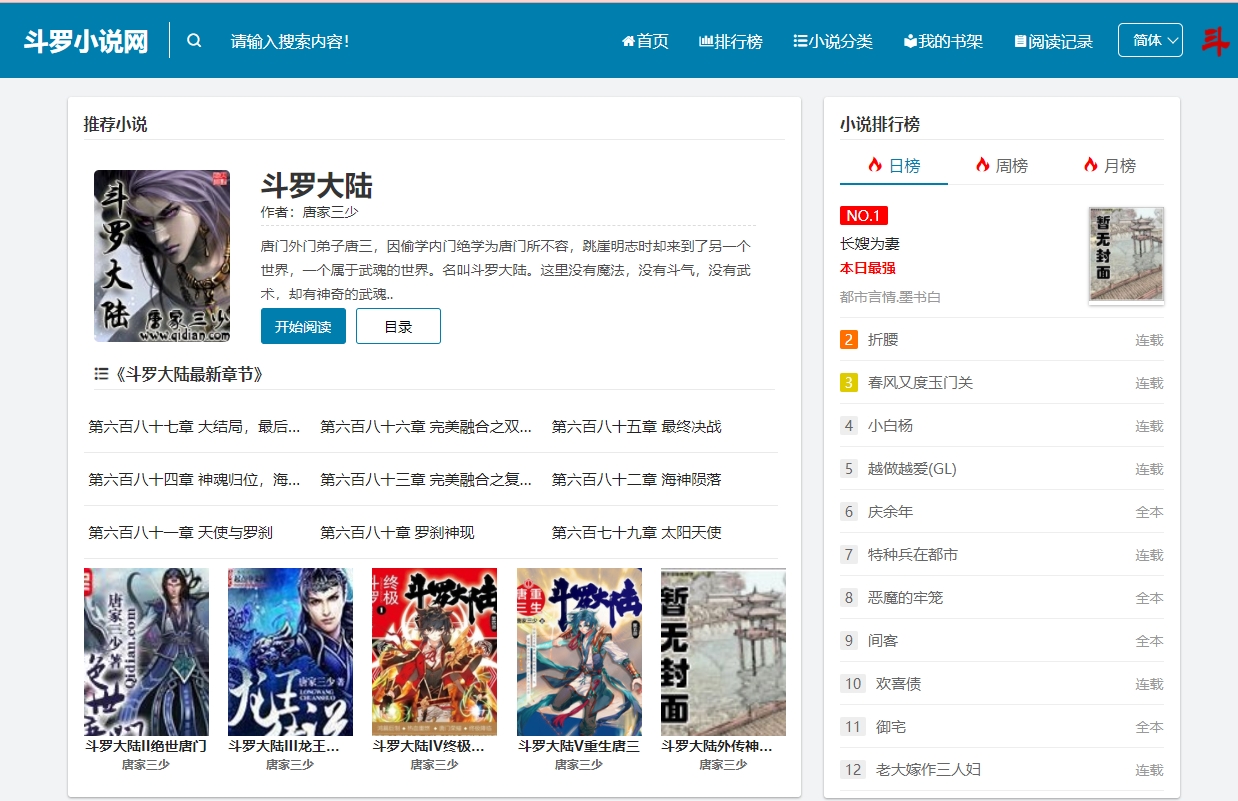The image size is (1238, 801).
Task: Click the 都市言情,墨书白 category text
Action: pyautogui.click(x=890, y=297)
